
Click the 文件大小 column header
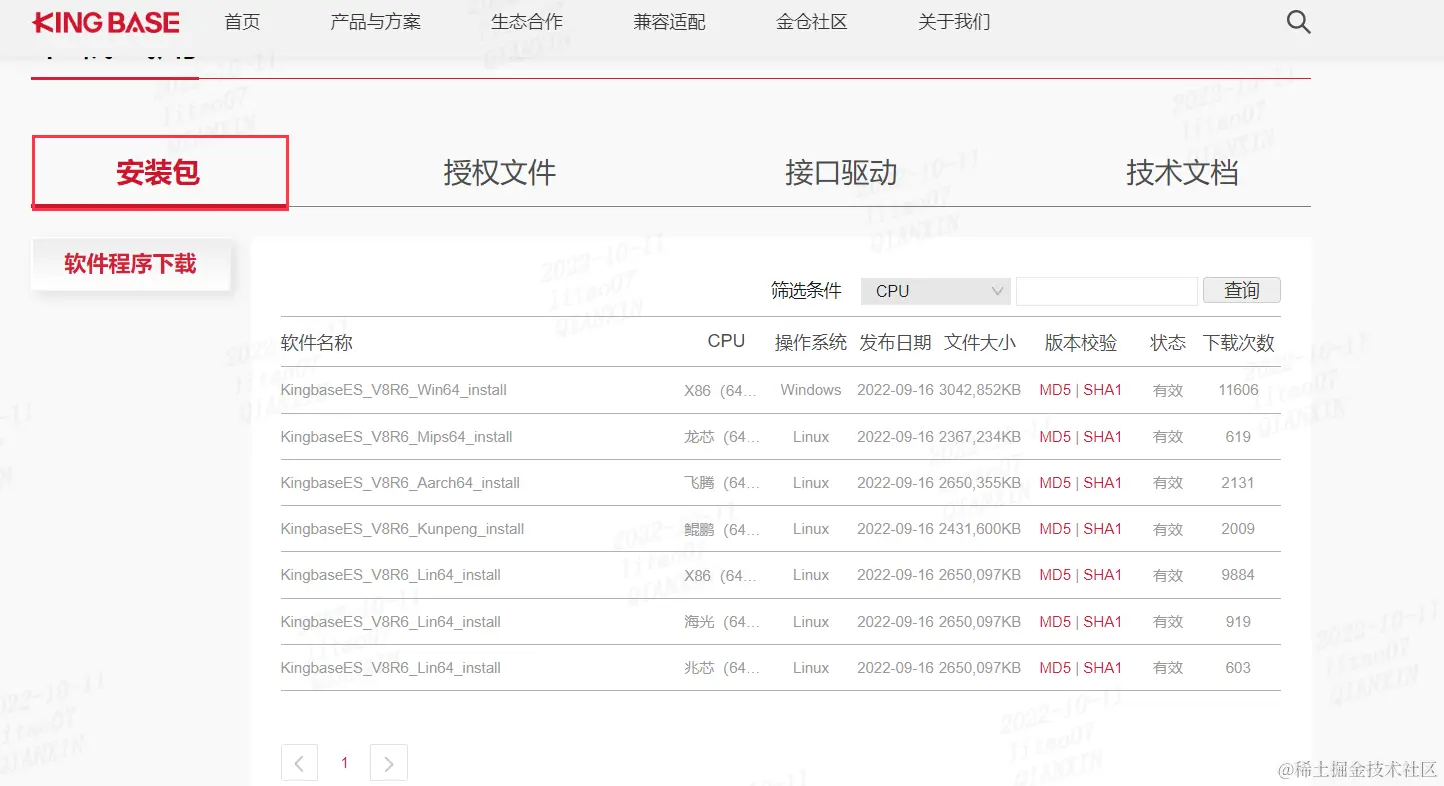[x=980, y=343]
